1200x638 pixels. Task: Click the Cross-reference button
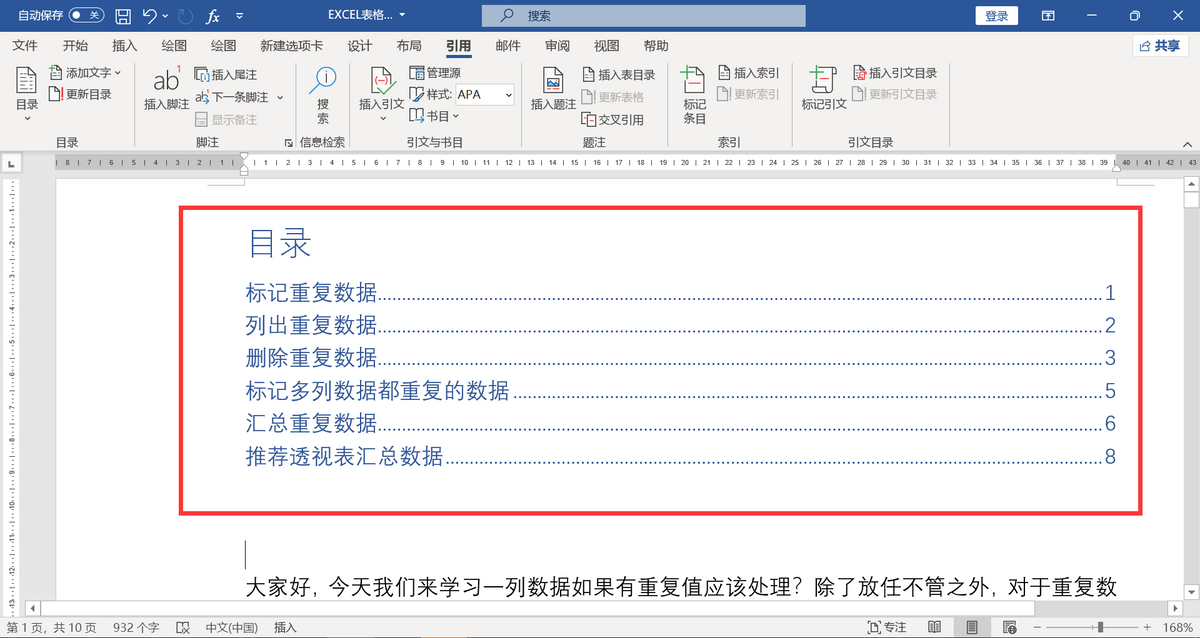(613, 120)
